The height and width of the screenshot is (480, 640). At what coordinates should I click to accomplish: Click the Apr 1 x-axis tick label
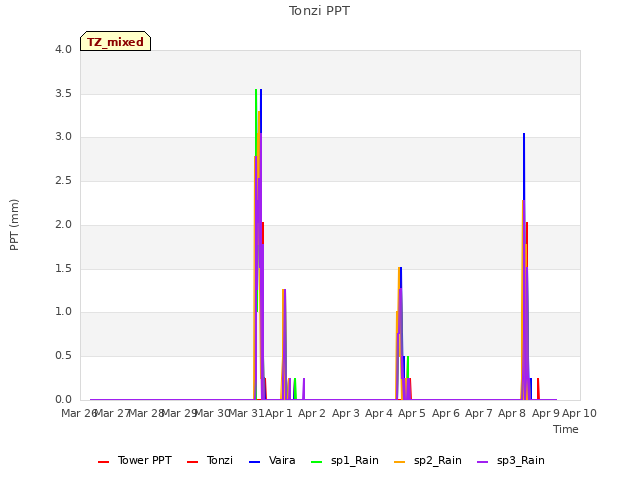tap(279, 413)
